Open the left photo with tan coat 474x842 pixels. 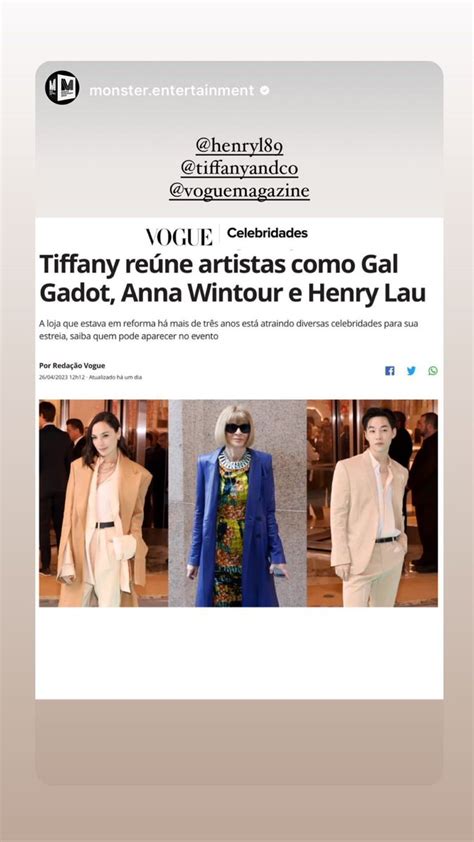tap(104, 503)
